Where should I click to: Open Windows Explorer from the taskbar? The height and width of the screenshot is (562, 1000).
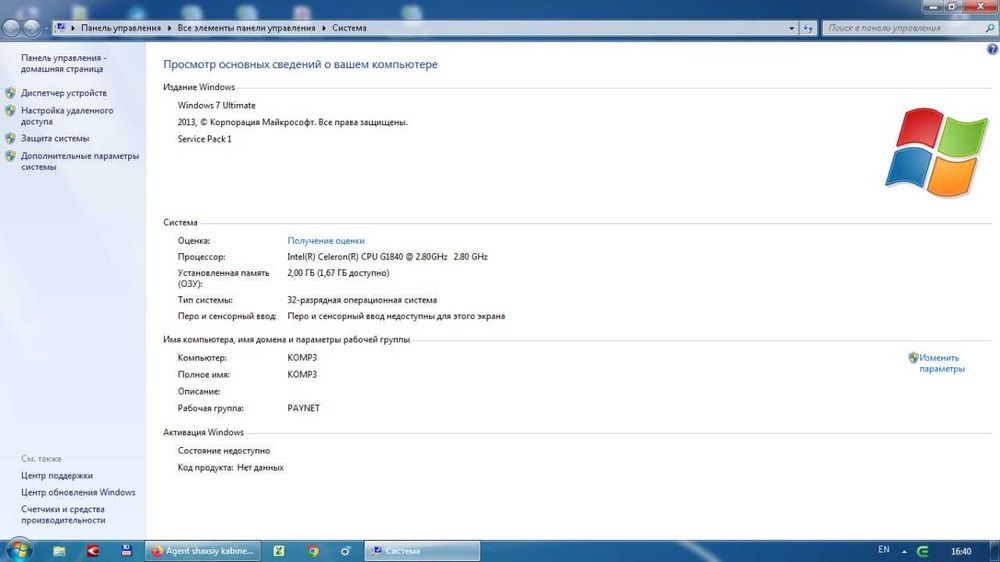59,551
